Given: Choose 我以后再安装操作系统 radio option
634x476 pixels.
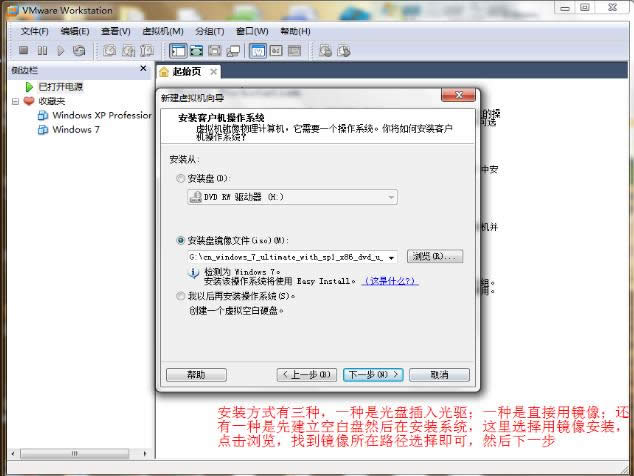Looking at the screenshot, I should click(x=180, y=296).
